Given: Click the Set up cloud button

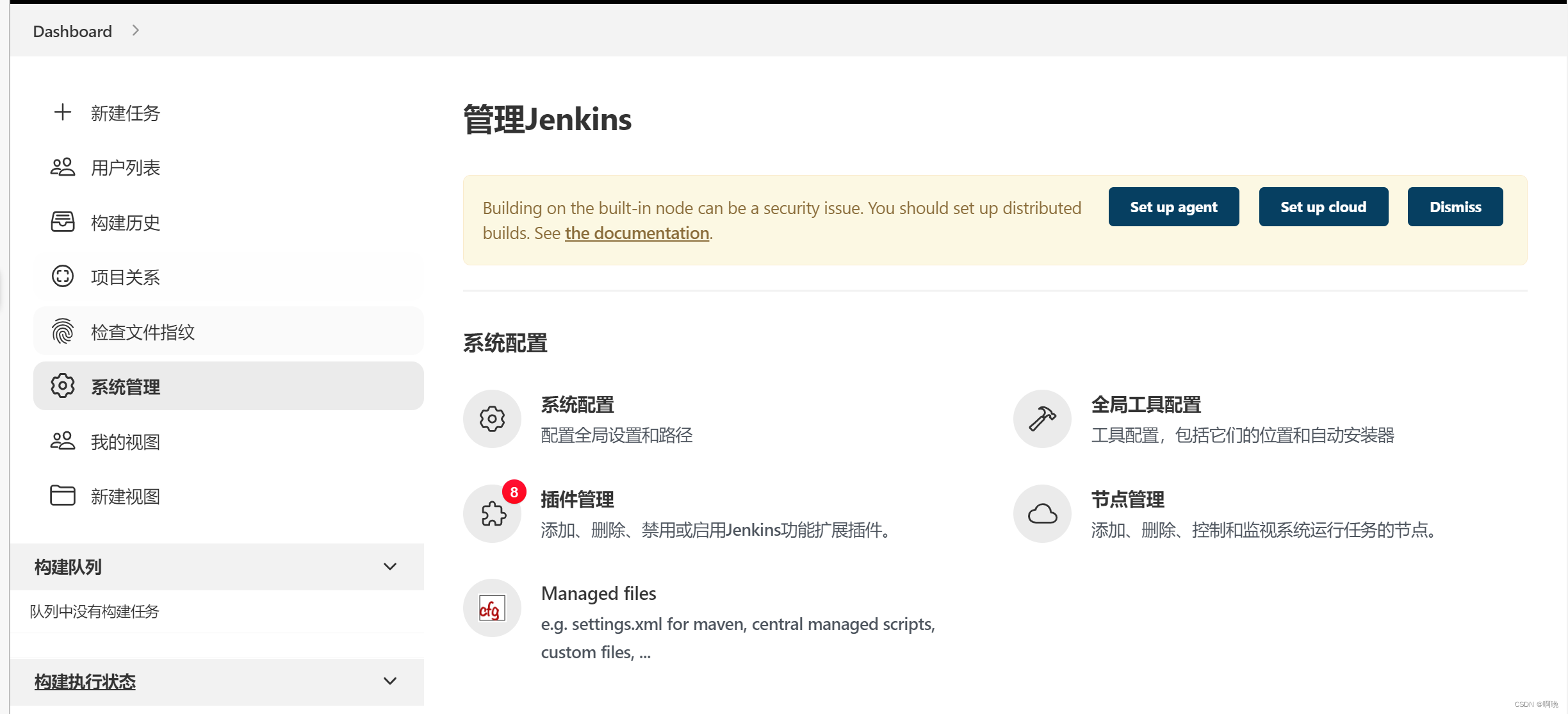Looking at the screenshot, I should click(x=1323, y=207).
